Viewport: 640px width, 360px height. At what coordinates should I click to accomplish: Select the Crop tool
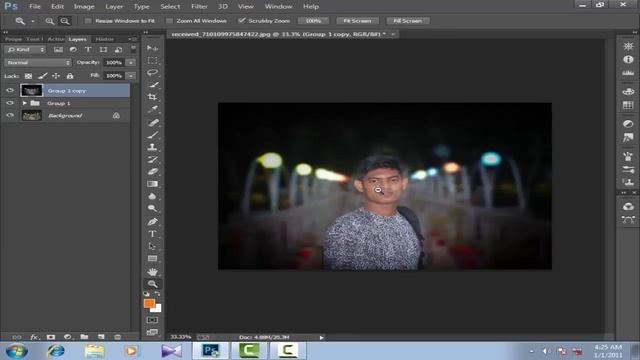pyautogui.click(x=152, y=97)
